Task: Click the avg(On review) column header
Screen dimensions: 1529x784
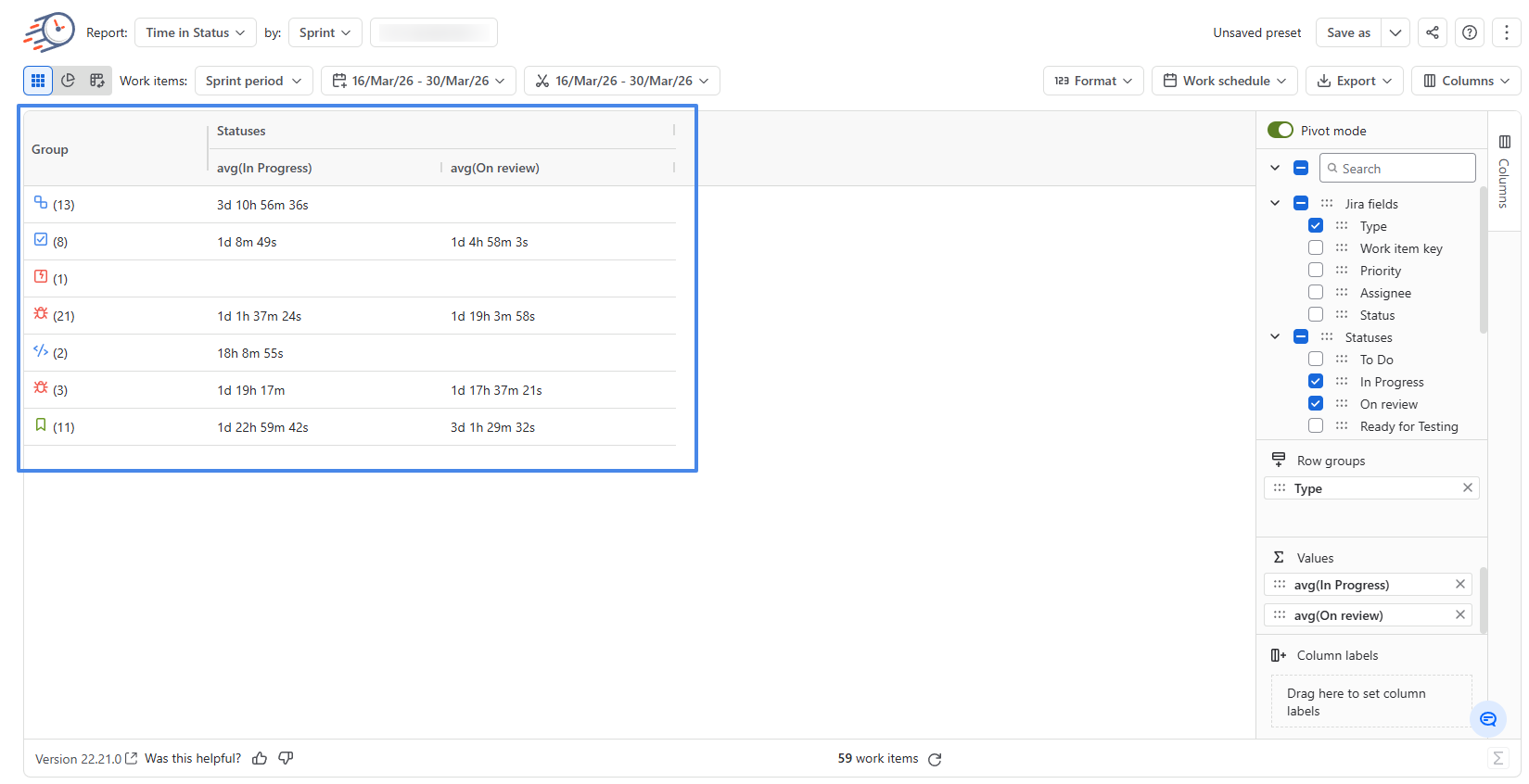Action: click(x=495, y=168)
